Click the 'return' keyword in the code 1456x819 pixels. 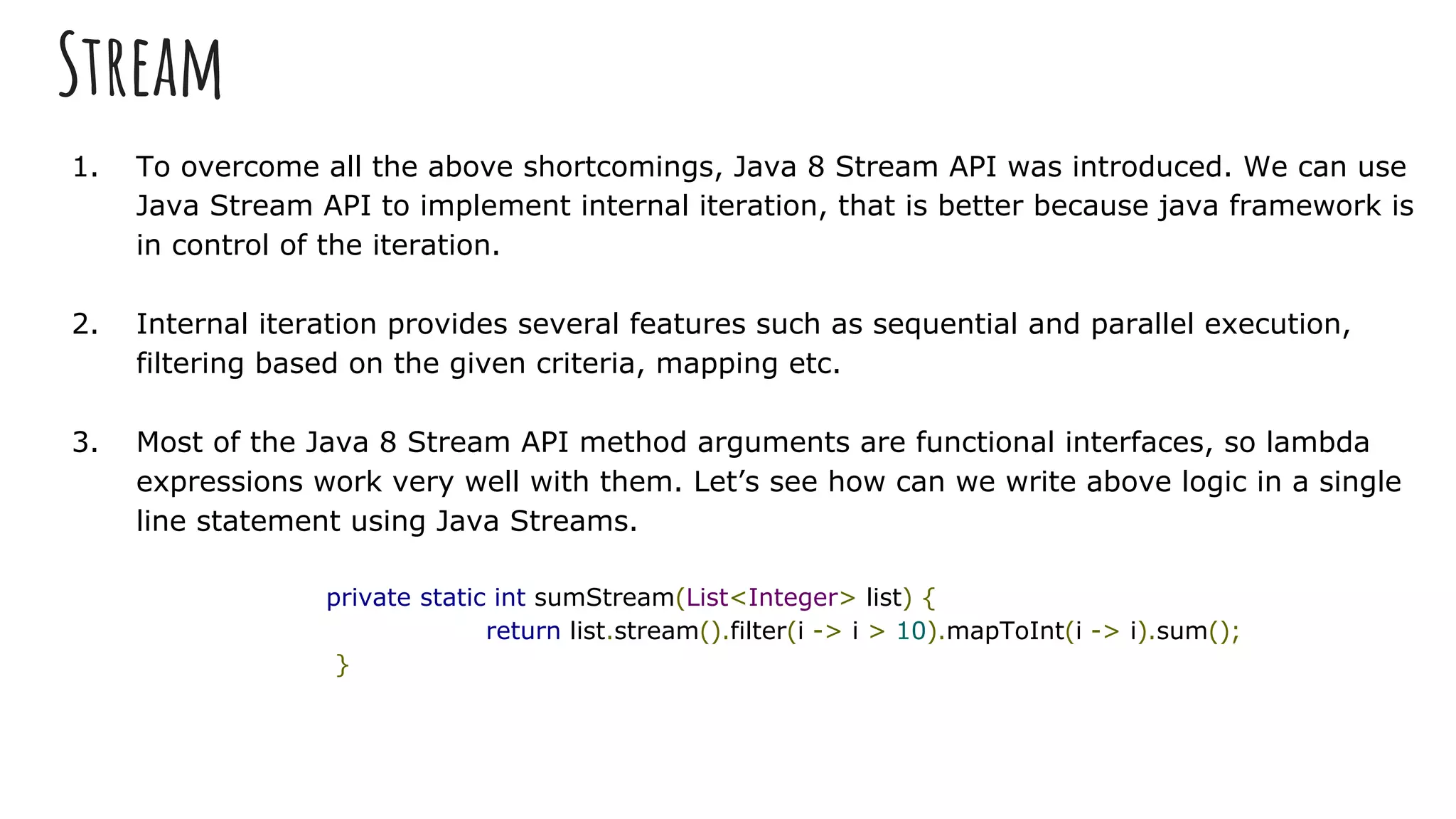tap(523, 631)
